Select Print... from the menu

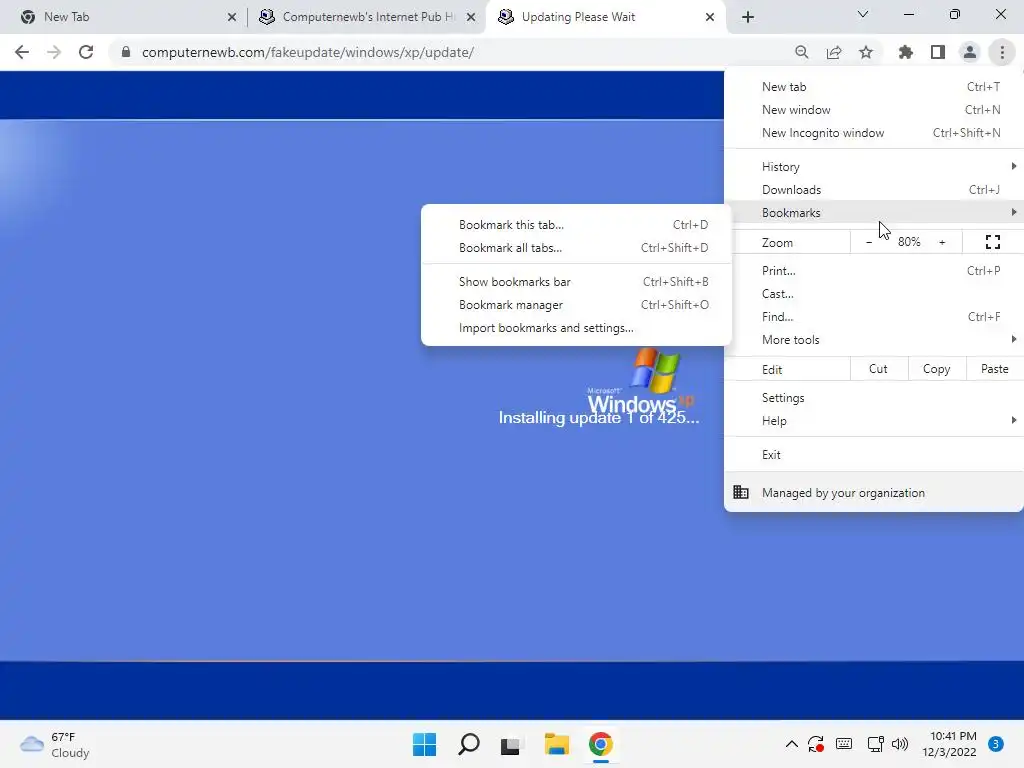point(874,270)
